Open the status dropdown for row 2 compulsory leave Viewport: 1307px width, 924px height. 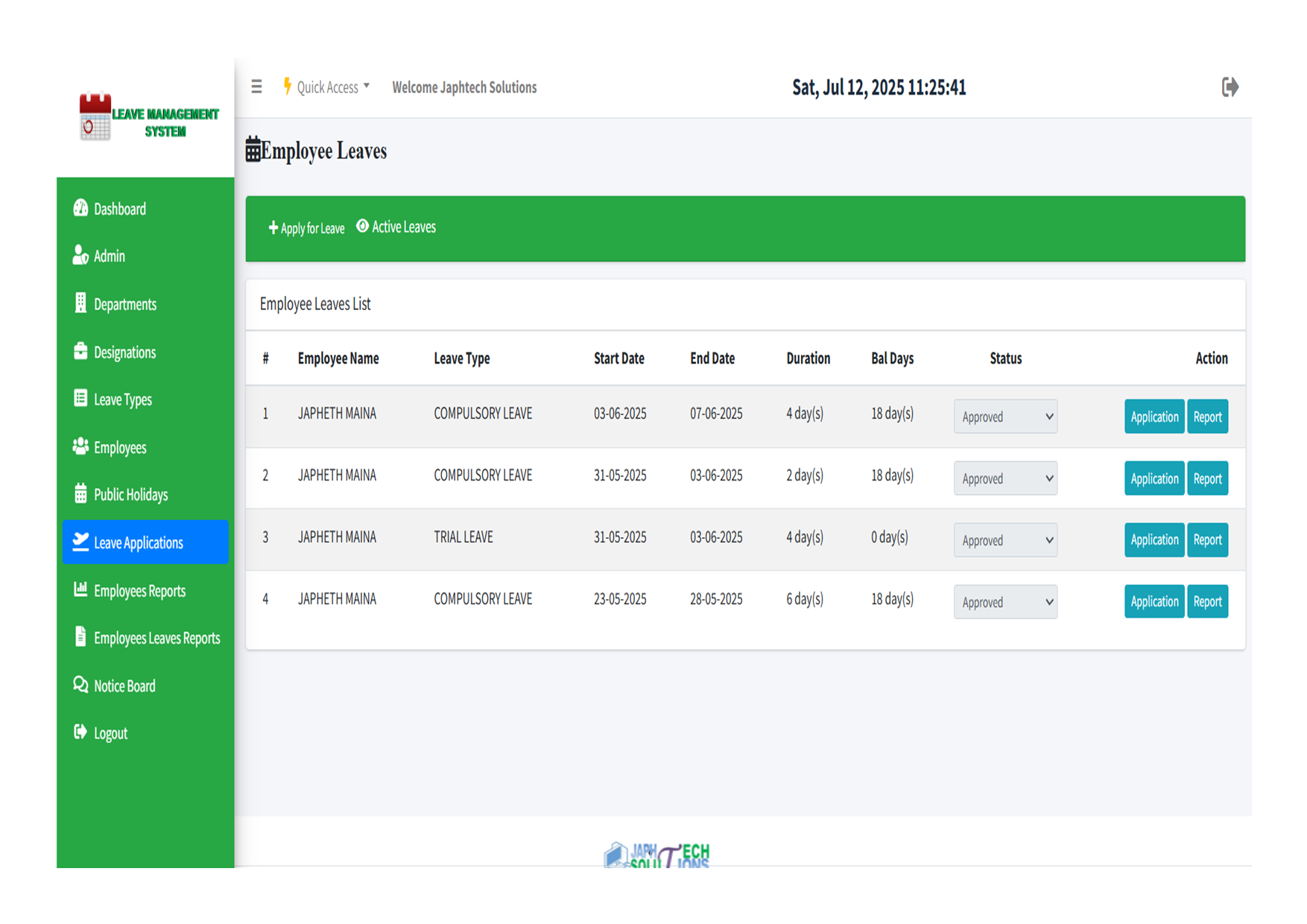coord(1005,478)
